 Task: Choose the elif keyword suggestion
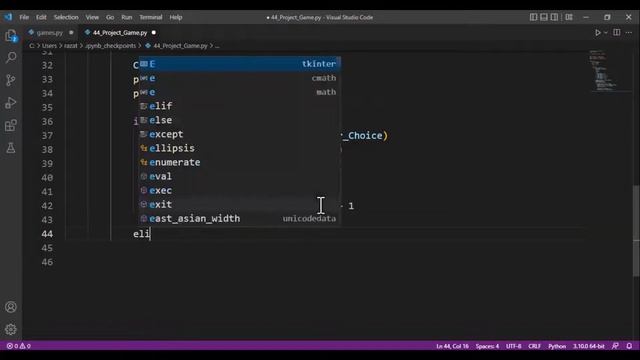point(239,106)
